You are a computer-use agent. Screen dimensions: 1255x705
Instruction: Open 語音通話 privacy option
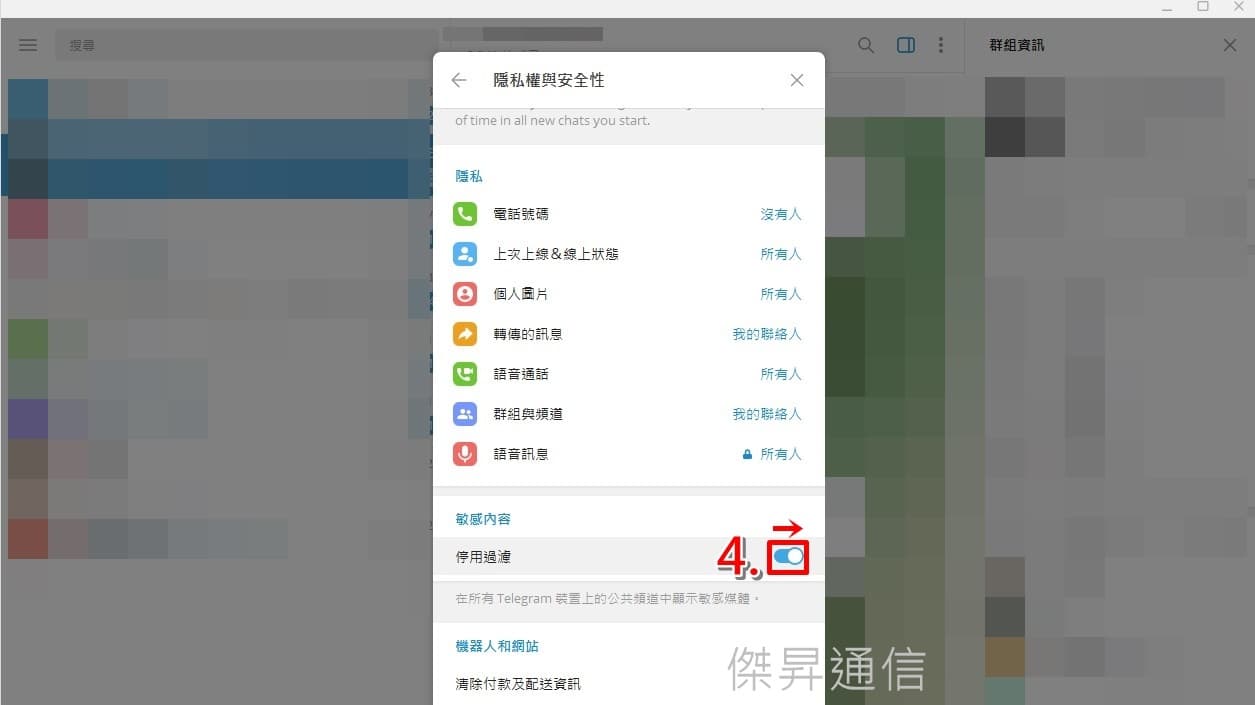(x=629, y=374)
